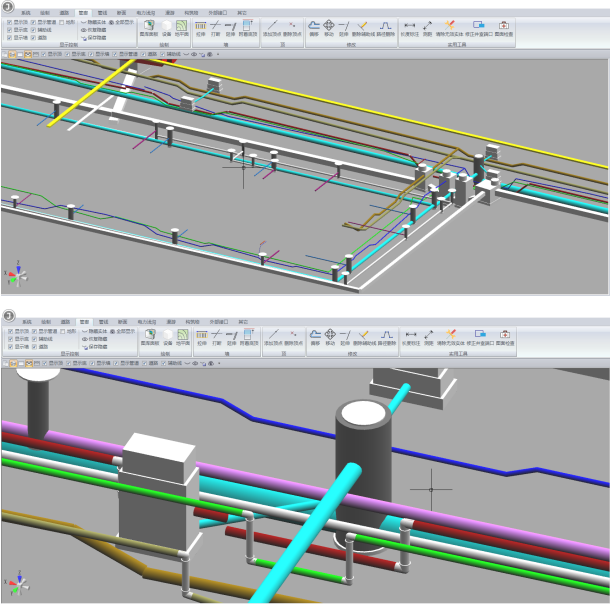611x604 pixels.
Task: Select wall 延伸 extend tool in top window
Action: click(x=230, y=28)
